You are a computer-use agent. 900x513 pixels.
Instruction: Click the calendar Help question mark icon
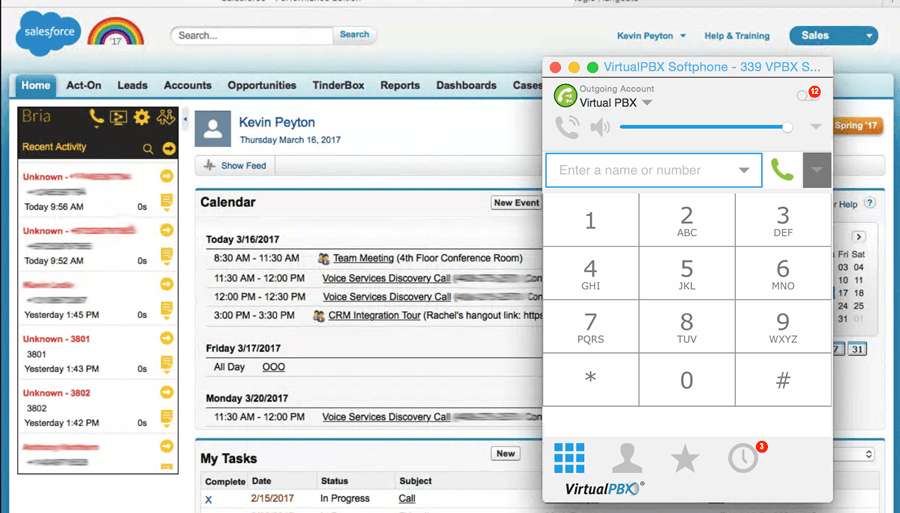pyautogui.click(x=870, y=203)
